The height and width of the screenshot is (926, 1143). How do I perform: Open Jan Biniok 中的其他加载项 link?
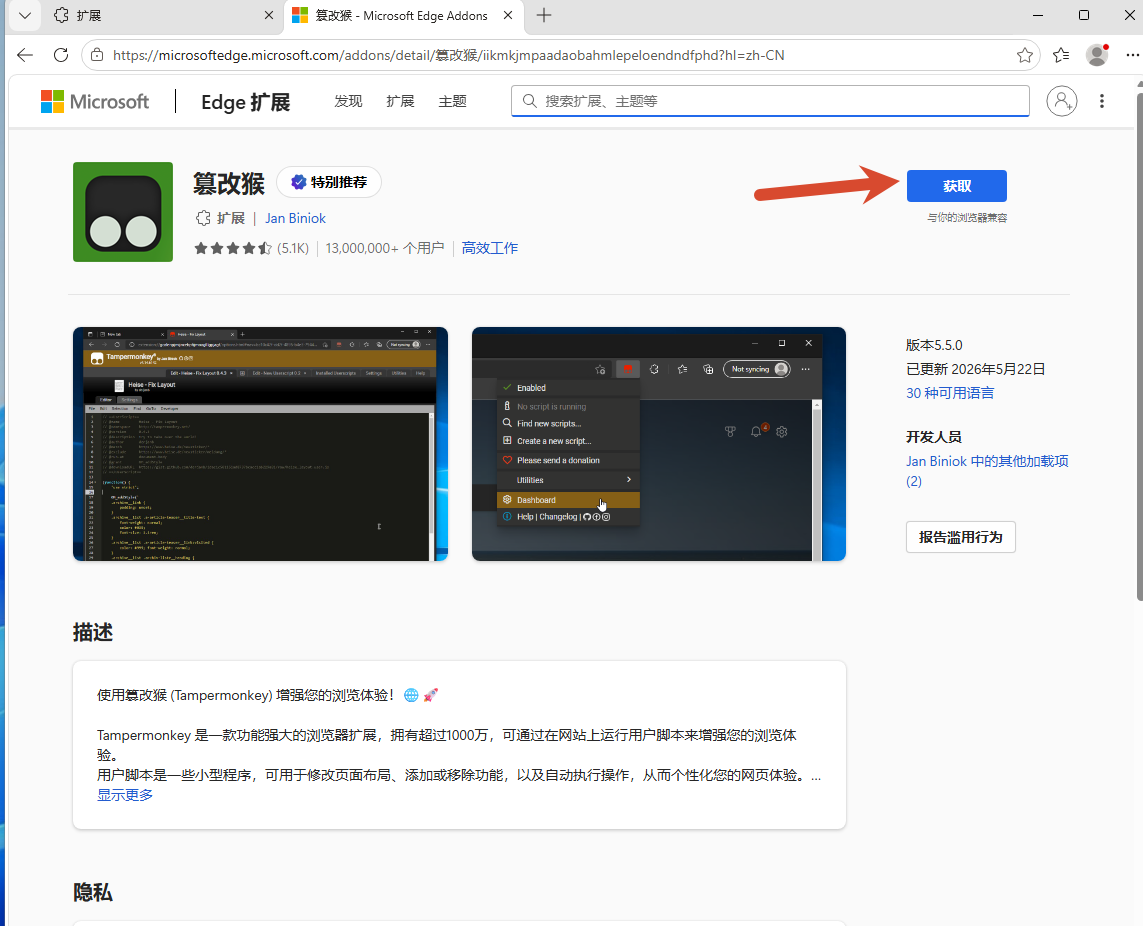(x=987, y=471)
